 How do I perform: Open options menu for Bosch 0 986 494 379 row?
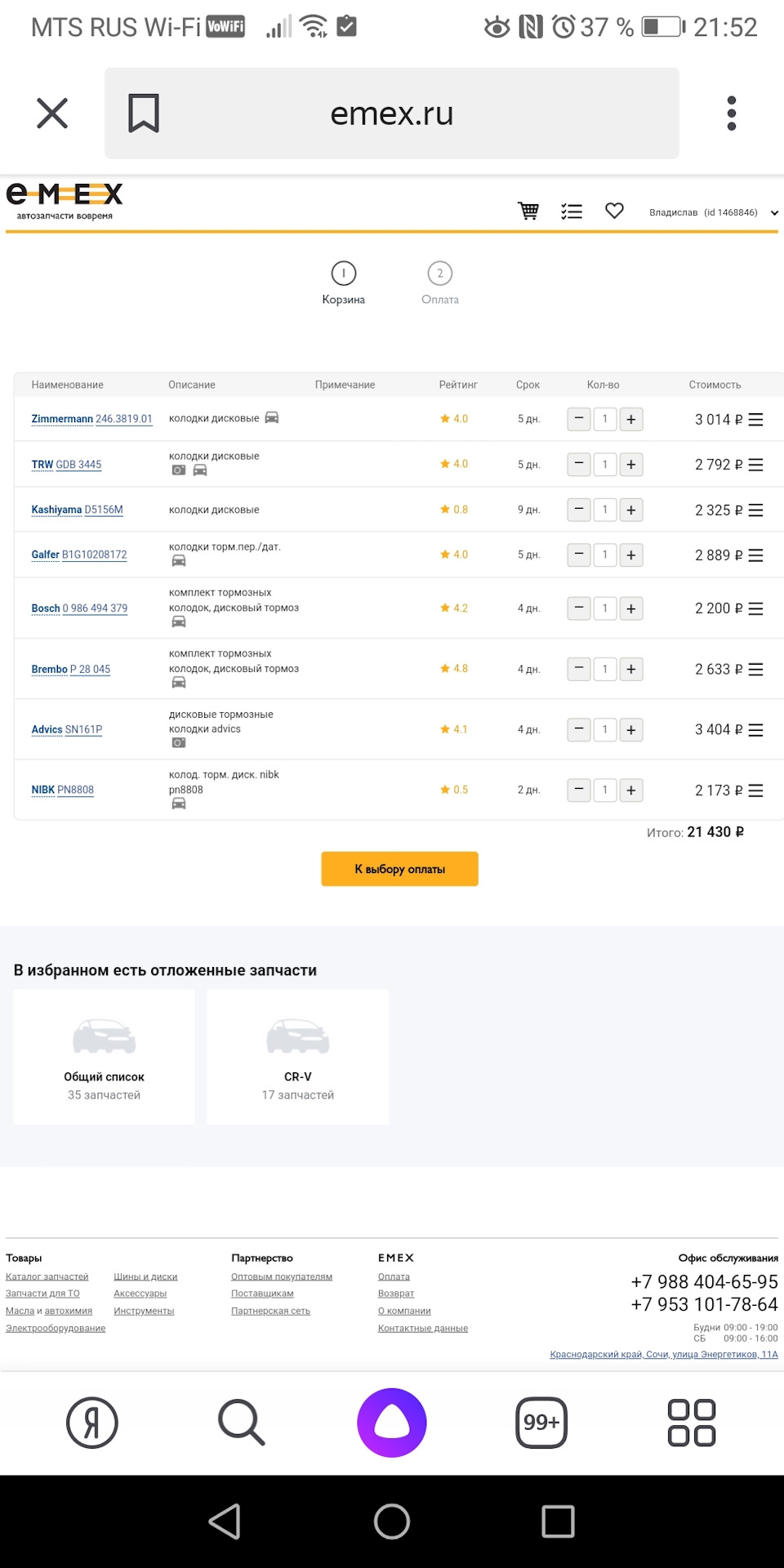[x=755, y=608]
